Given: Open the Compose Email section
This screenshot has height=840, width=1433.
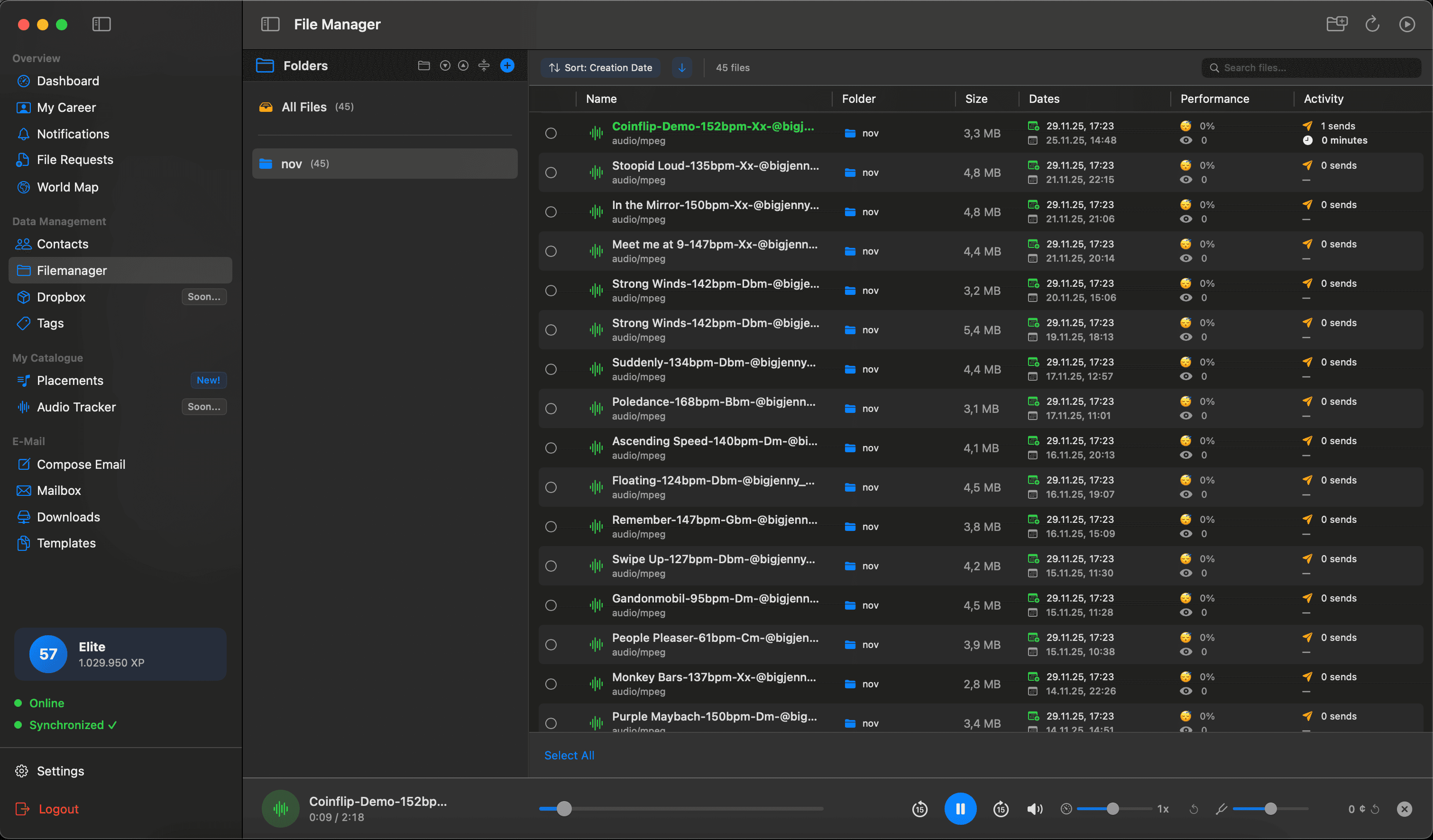Looking at the screenshot, I should [81, 464].
